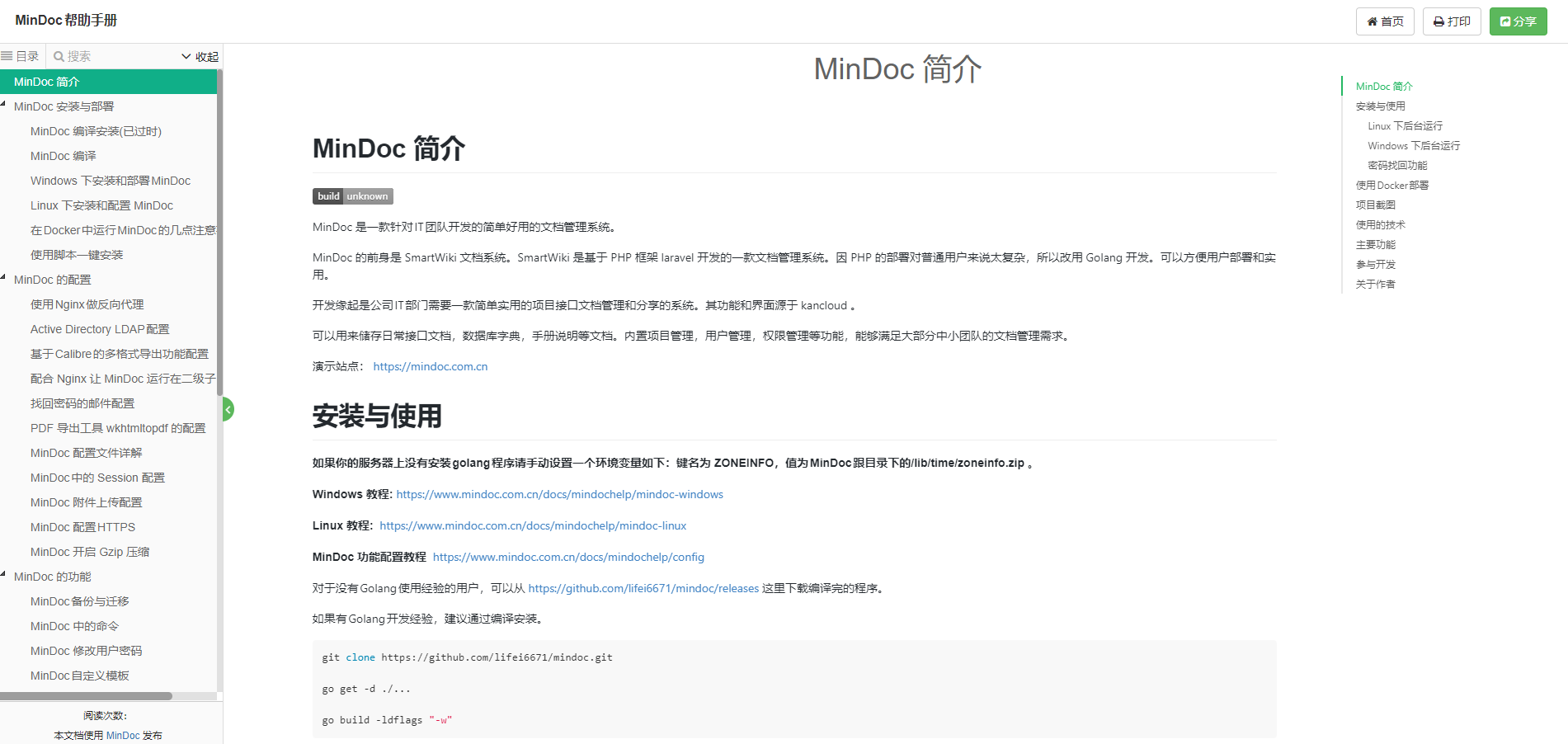Click the 目录 list icon tab
1568x744 pixels.
pyautogui.click(x=21, y=56)
